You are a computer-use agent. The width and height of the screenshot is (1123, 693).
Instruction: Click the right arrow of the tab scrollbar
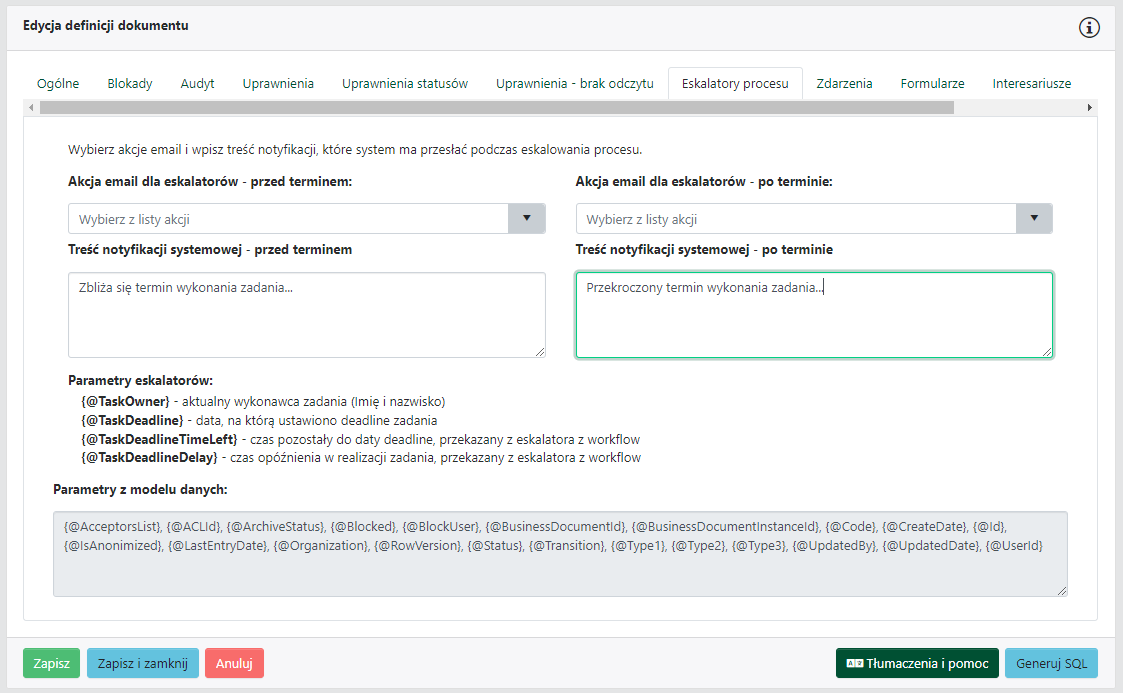1090,107
